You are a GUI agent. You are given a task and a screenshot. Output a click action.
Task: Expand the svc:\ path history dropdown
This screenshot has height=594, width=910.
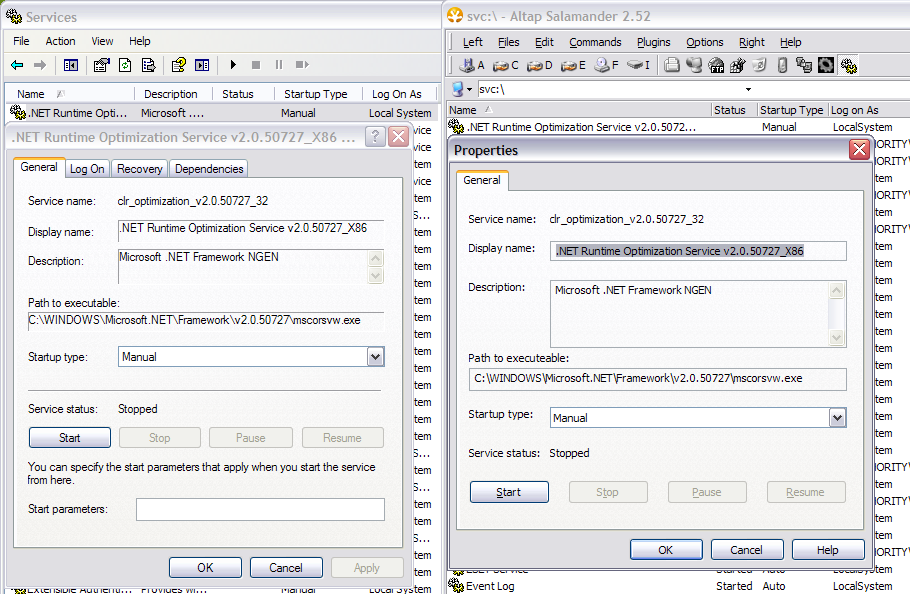tap(747, 89)
